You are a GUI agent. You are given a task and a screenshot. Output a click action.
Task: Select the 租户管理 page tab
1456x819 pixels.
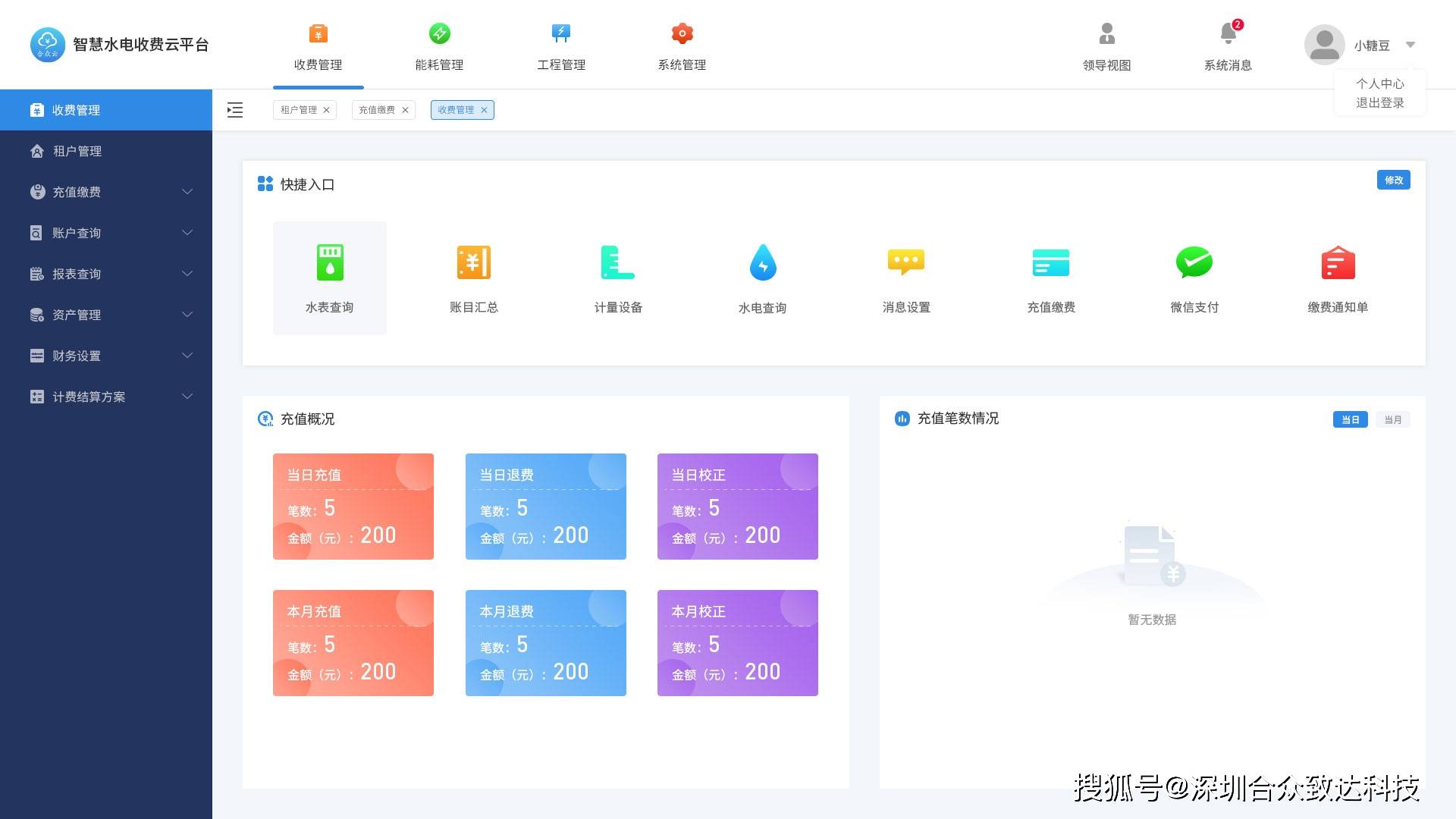click(299, 110)
